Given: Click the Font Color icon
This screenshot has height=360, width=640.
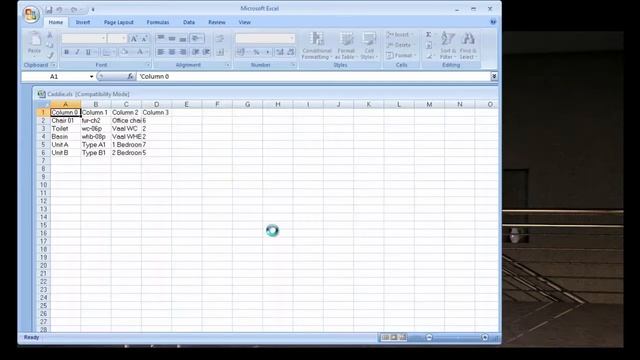Looking at the screenshot, I should pos(140,52).
